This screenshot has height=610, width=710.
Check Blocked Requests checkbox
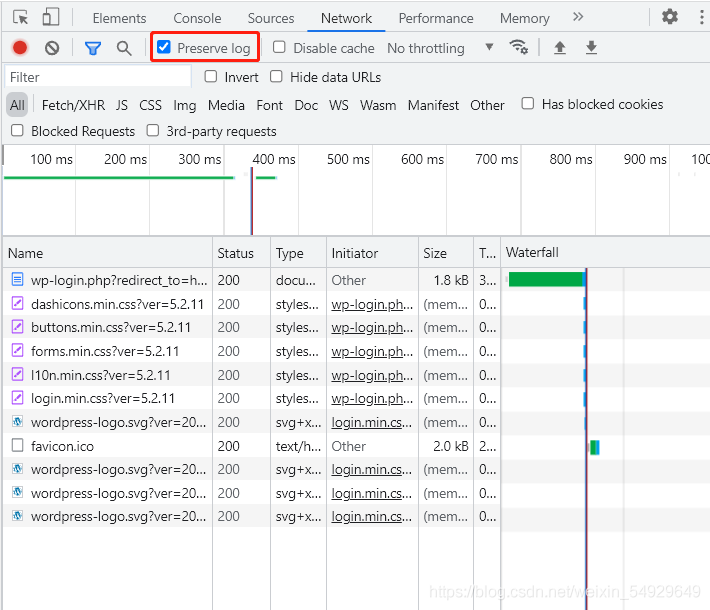point(17,130)
